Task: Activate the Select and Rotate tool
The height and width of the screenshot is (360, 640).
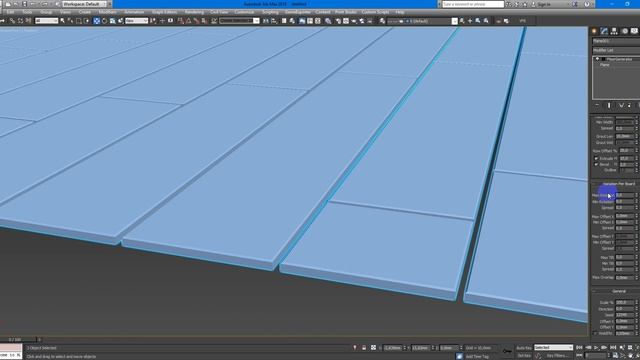Action: click(x=104, y=21)
